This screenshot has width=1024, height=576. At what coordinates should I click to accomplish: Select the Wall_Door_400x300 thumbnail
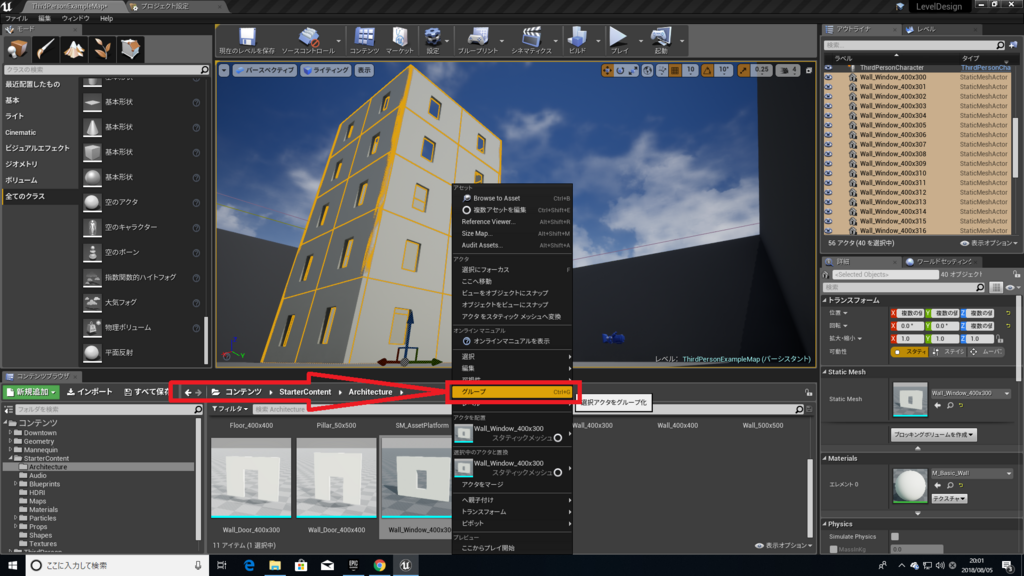(251, 479)
